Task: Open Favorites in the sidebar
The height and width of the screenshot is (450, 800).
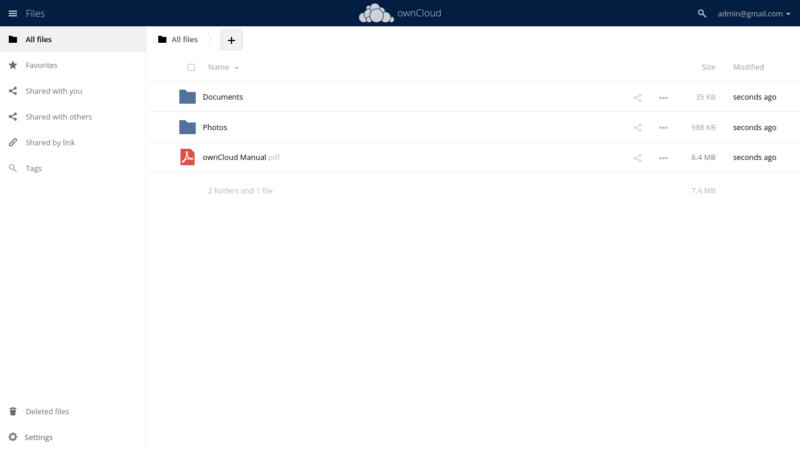Action: (41, 65)
